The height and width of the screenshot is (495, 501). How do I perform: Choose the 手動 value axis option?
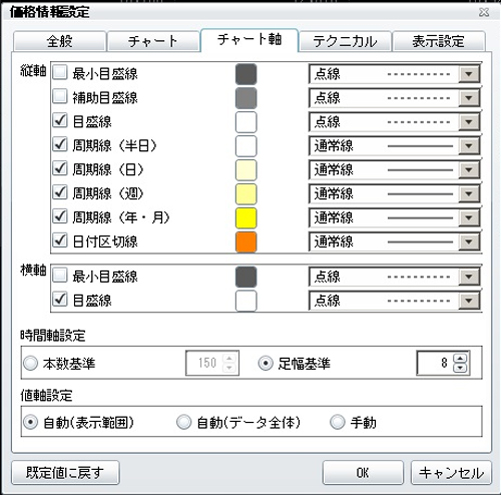337,422
